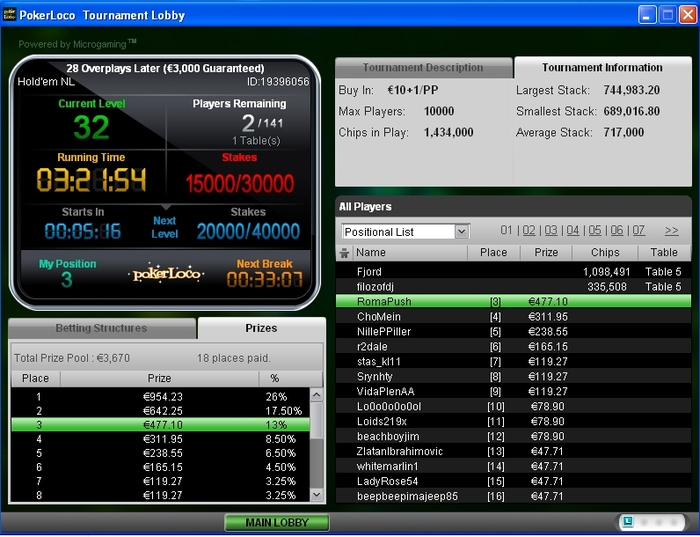Click the 4.50% sixth place prize row
The height and width of the screenshot is (537, 700).
pyautogui.click(x=161, y=467)
